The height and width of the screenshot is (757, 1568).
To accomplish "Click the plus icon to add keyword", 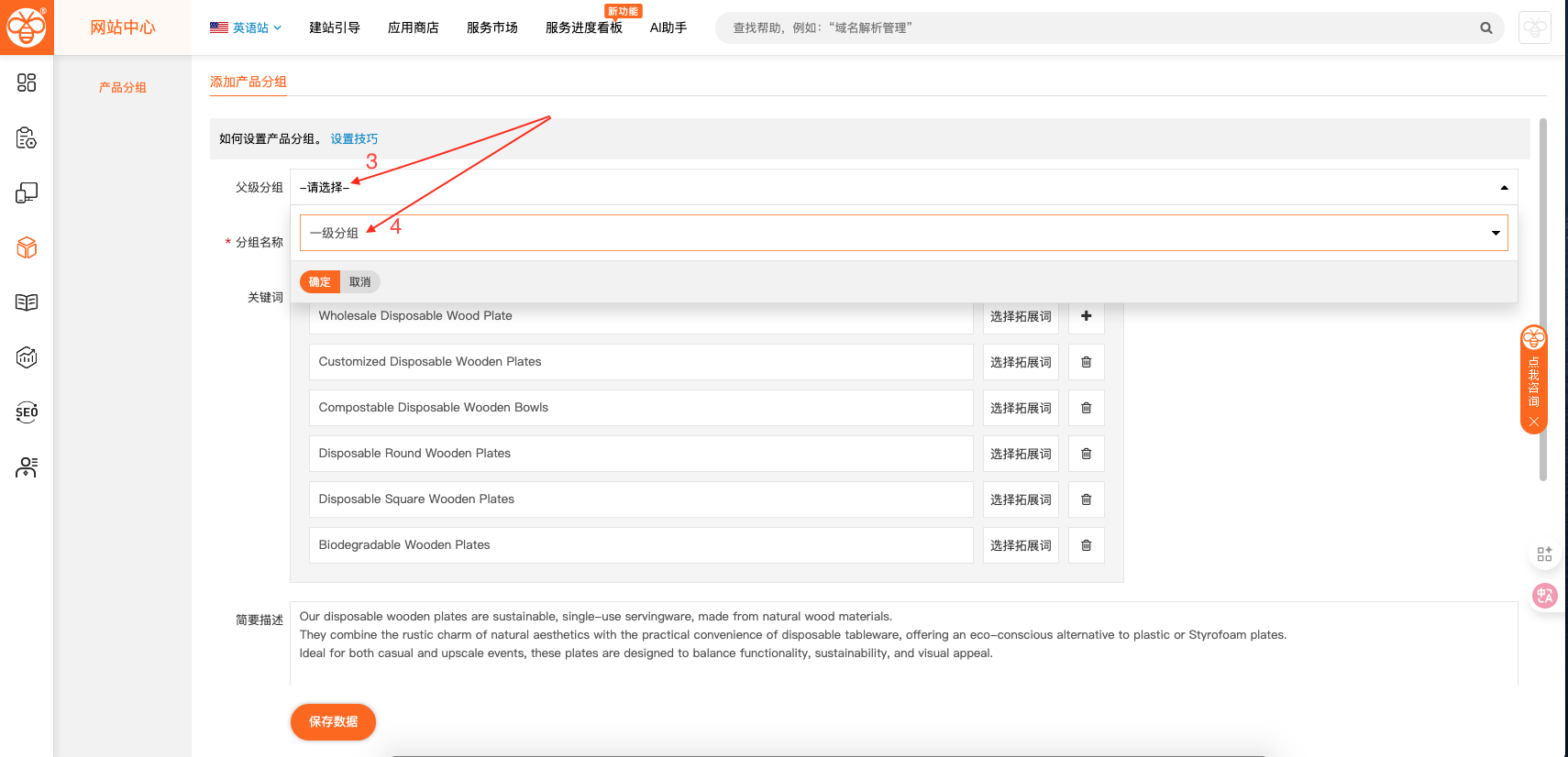I will click(x=1086, y=316).
